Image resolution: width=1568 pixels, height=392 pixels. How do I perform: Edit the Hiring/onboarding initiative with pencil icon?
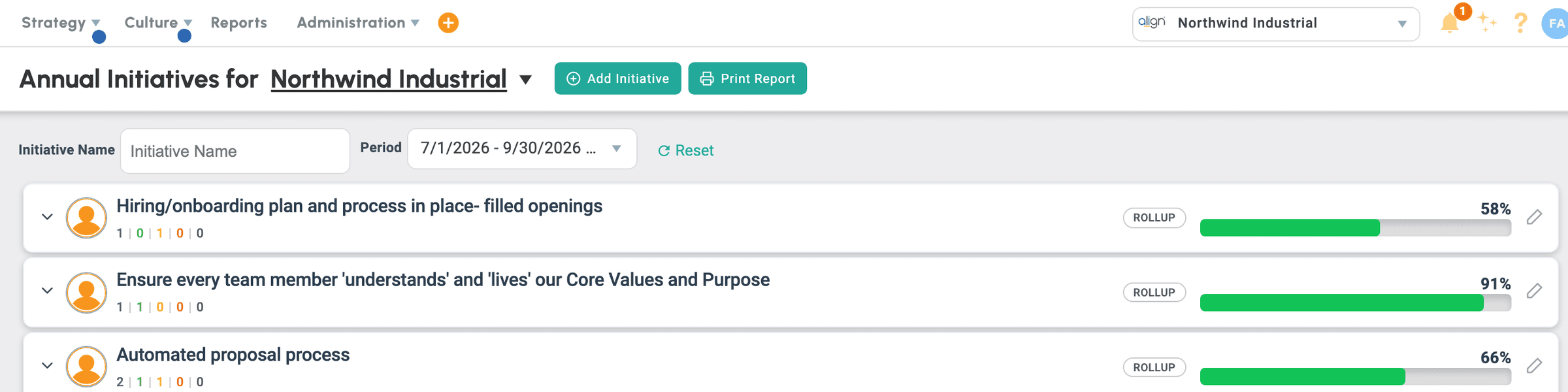click(1535, 217)
